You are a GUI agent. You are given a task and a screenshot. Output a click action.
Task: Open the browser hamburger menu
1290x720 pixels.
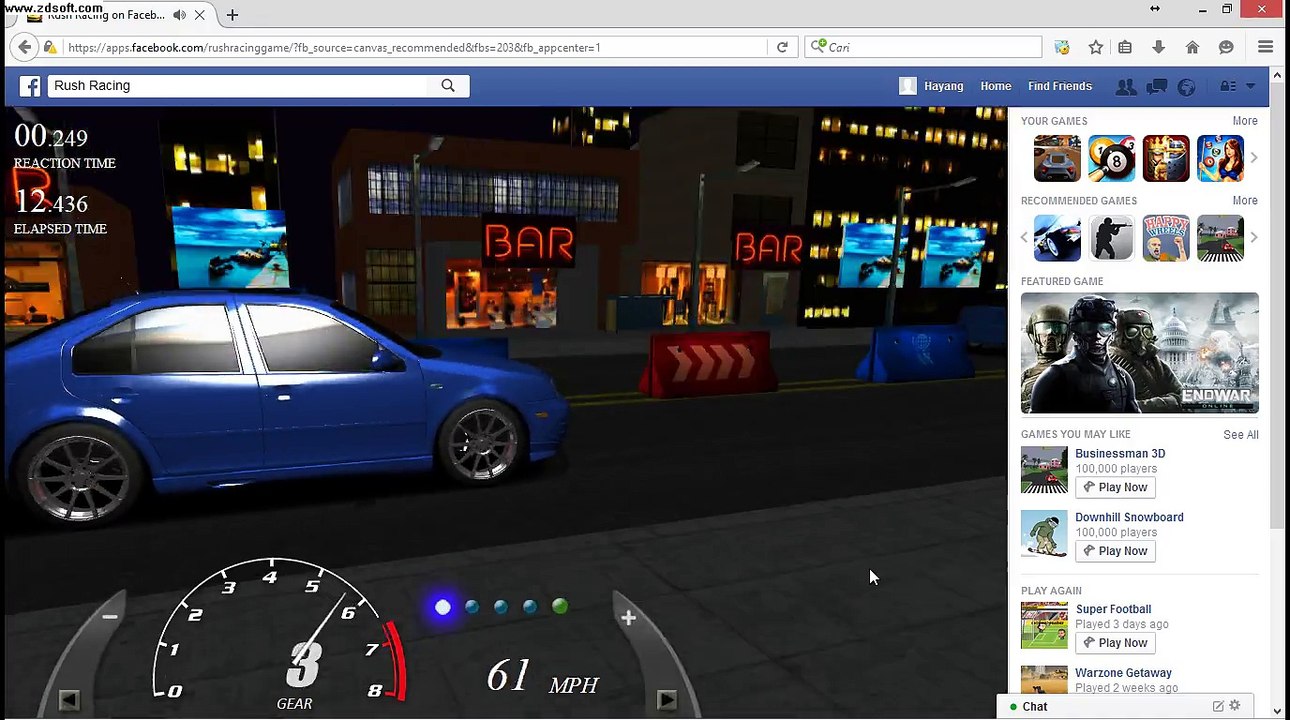(x=1265, y=47)
